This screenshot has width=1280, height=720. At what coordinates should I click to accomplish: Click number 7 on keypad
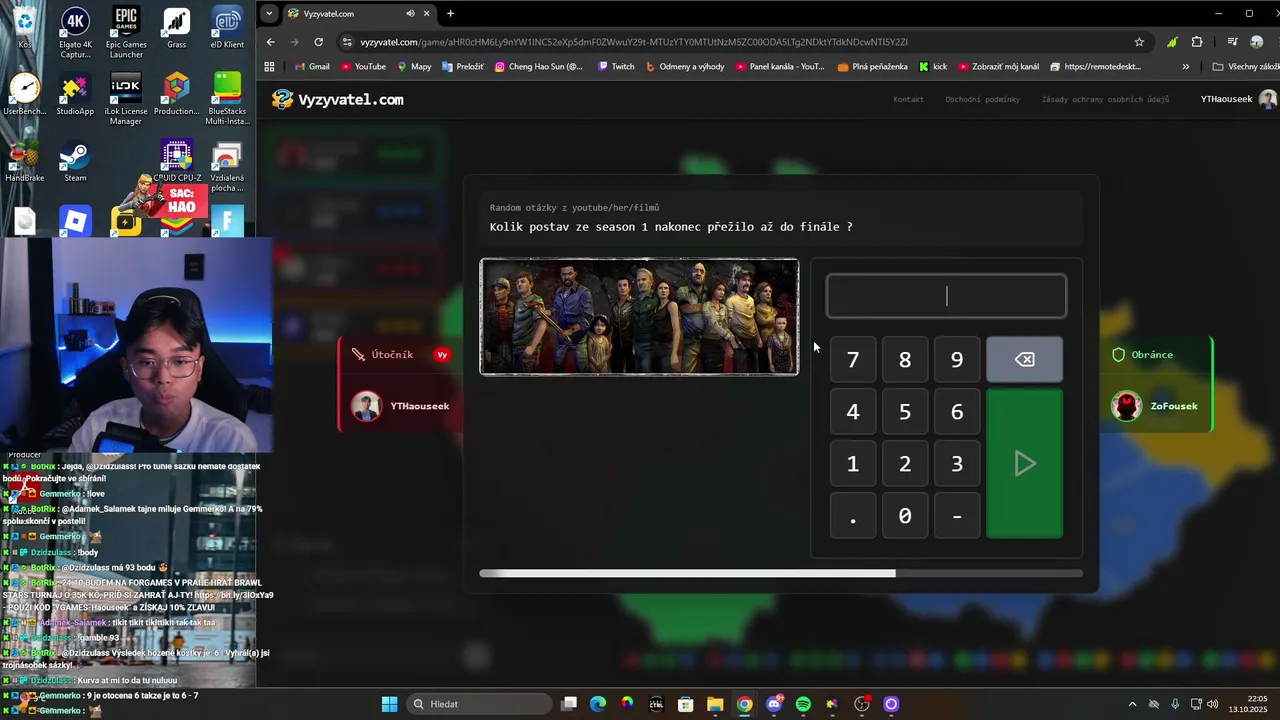853,360
